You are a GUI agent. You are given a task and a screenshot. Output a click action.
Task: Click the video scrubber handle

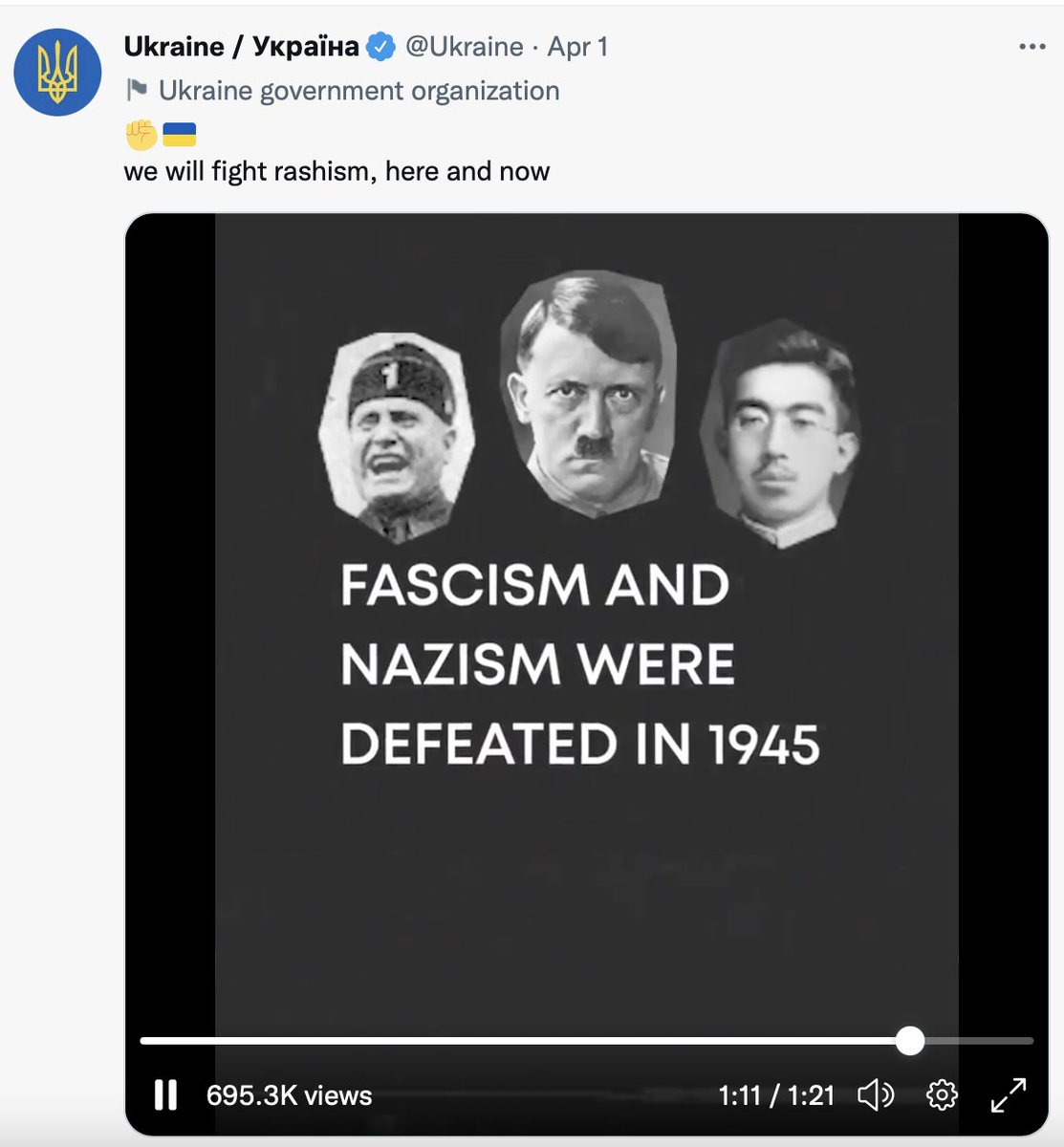pos(910,1041)
